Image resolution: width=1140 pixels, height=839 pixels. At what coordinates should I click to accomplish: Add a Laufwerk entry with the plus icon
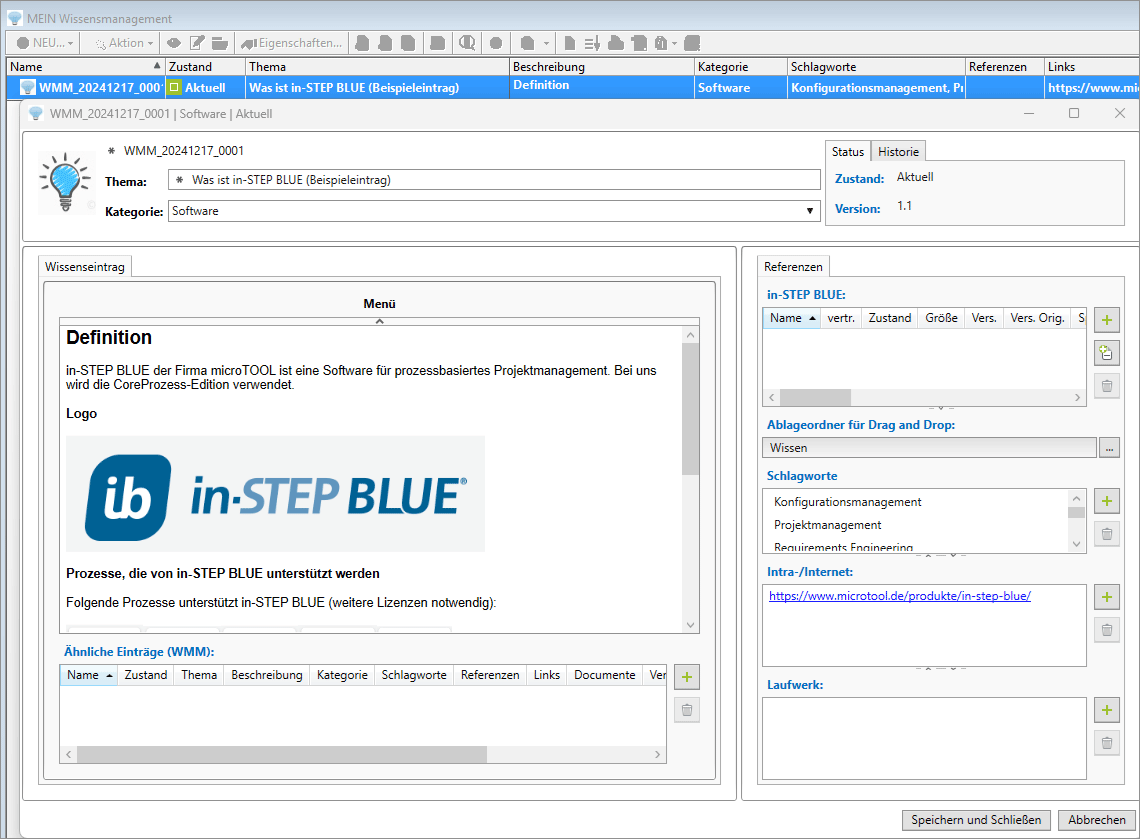click(x=1106, y=710)
